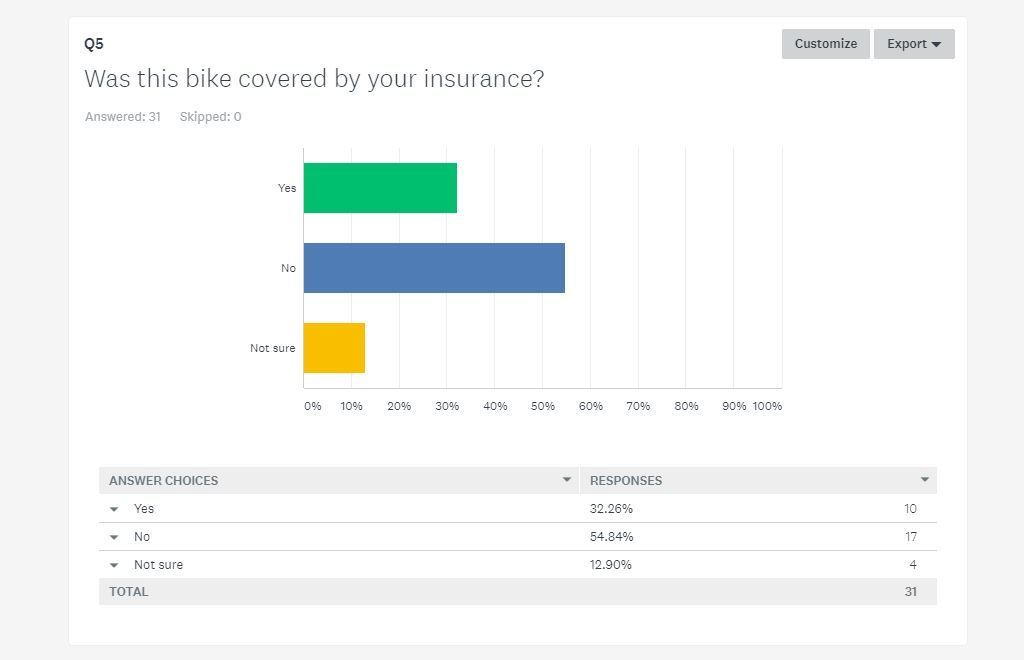
Task: Click the green Yes bar in chart
Action: (380, 188)
